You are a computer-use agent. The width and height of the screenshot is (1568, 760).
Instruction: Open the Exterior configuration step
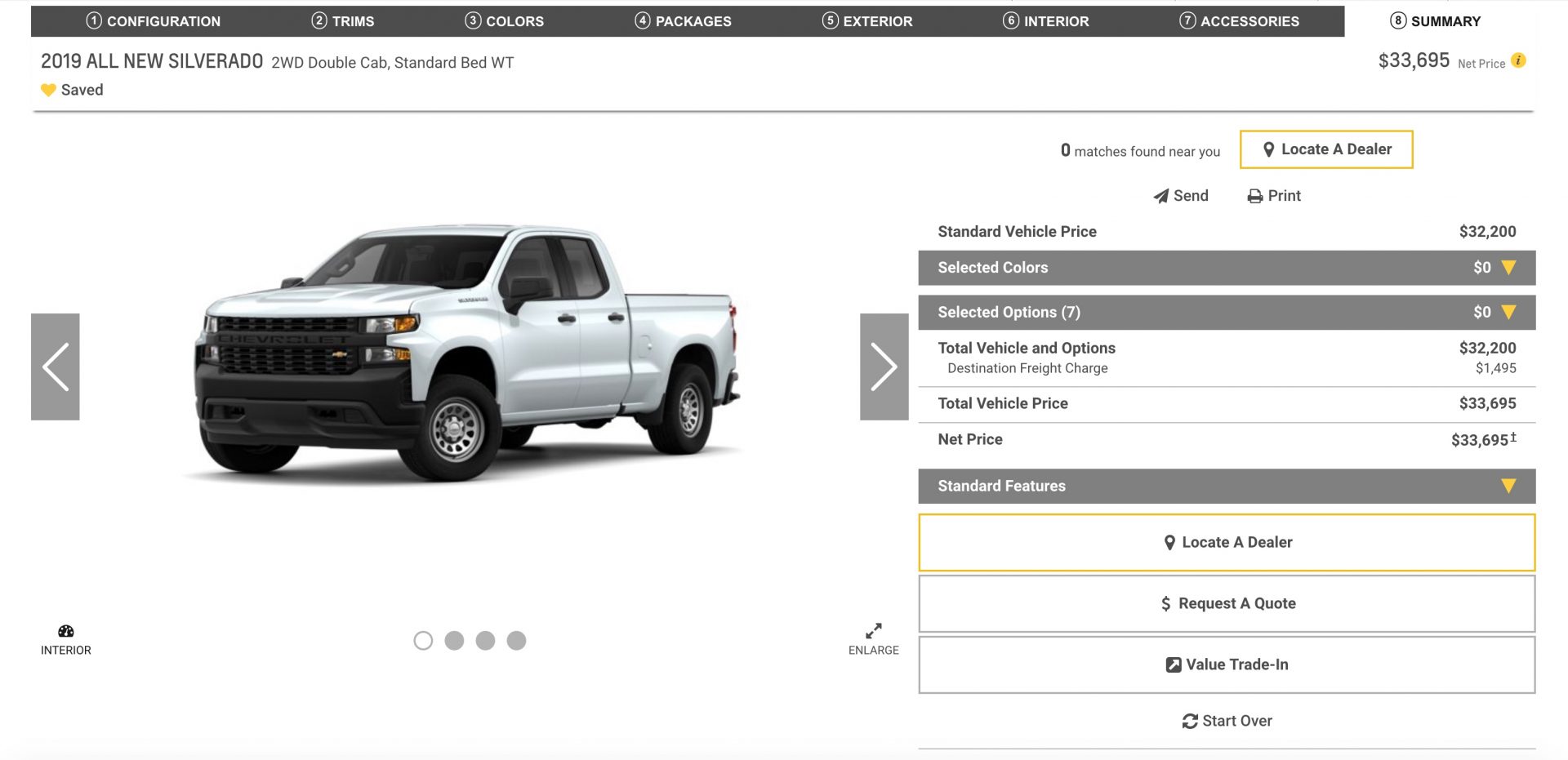pyautogui.click(x=869, y=21)
